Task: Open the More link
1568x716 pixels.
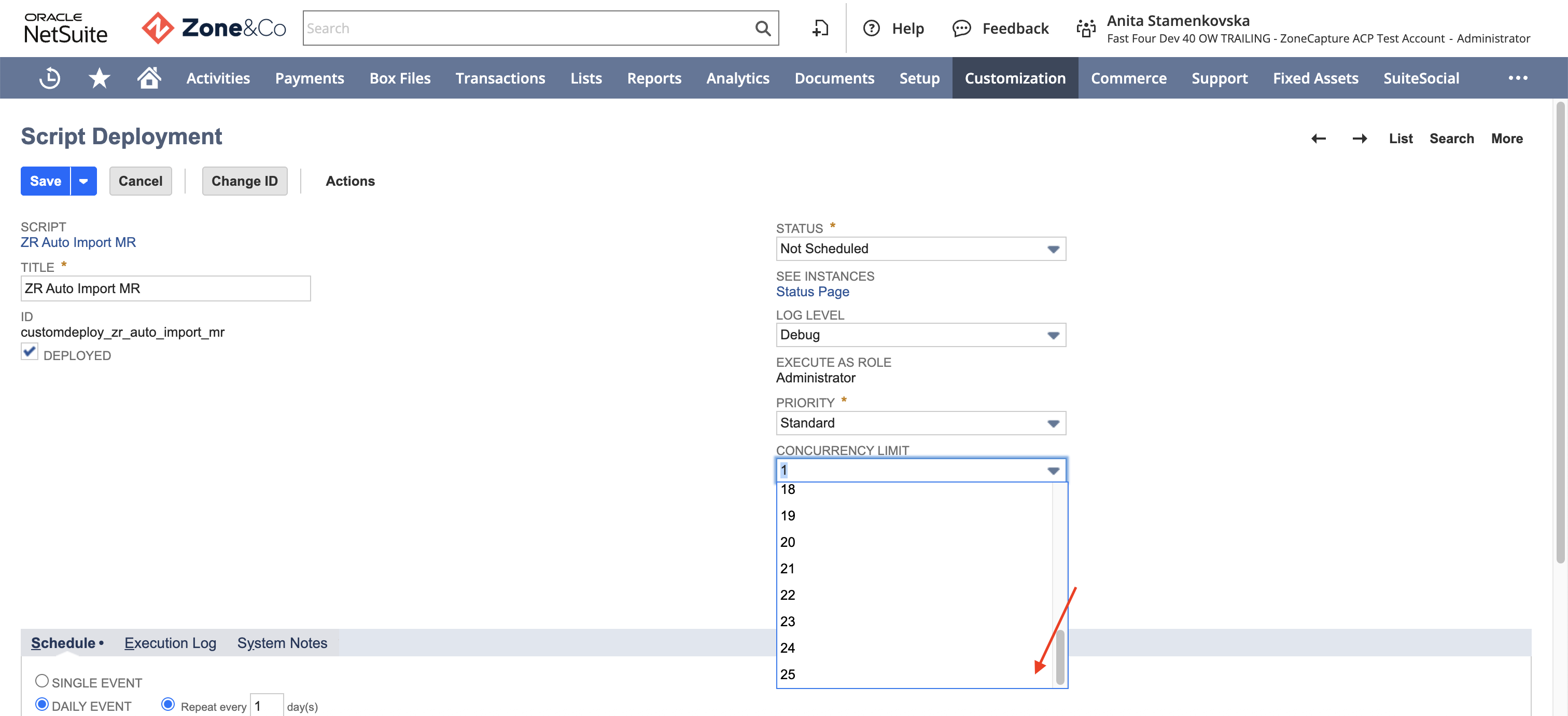Action: pos(1506,139)
